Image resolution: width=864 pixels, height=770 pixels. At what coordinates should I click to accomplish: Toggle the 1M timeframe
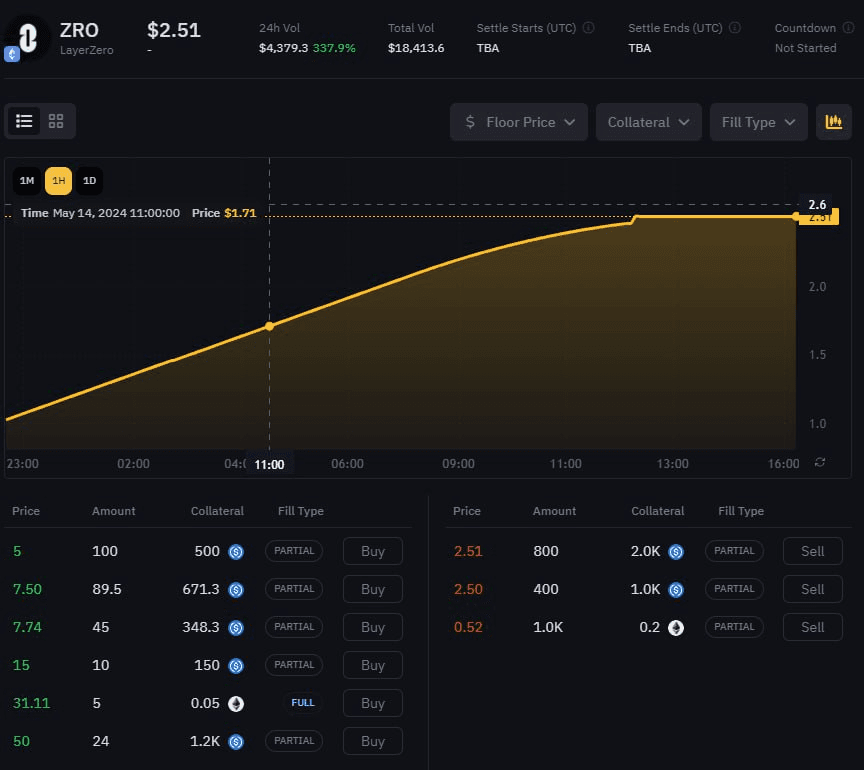pos(26,181)
